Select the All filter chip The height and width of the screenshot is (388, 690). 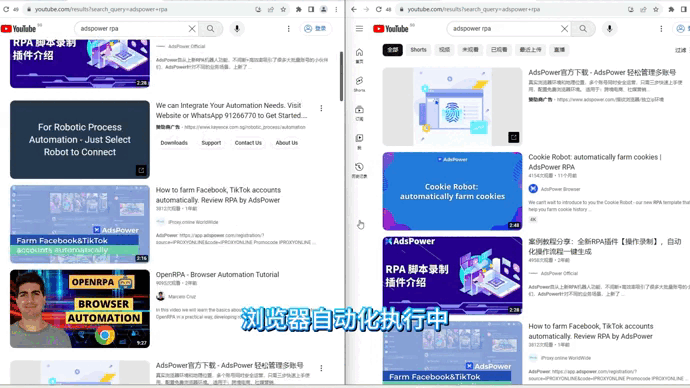393,50
